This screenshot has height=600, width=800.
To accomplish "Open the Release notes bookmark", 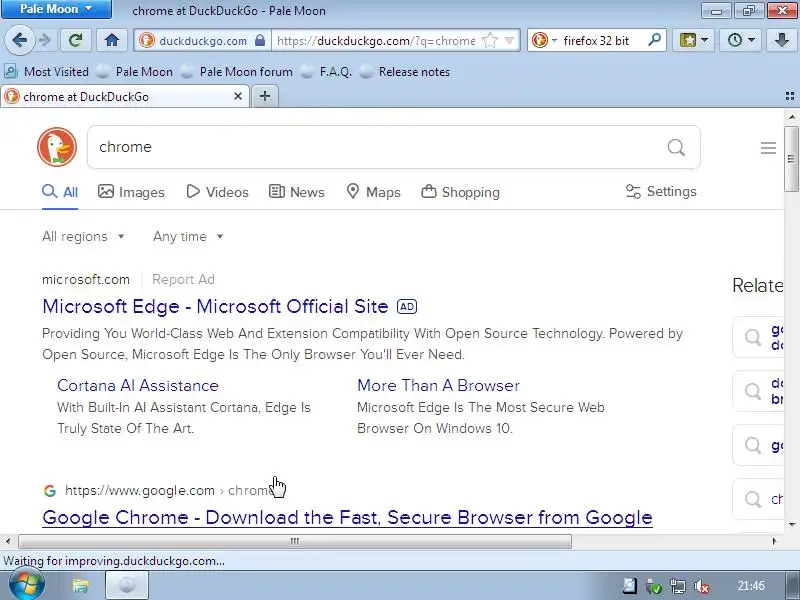I will coord(405,71).
